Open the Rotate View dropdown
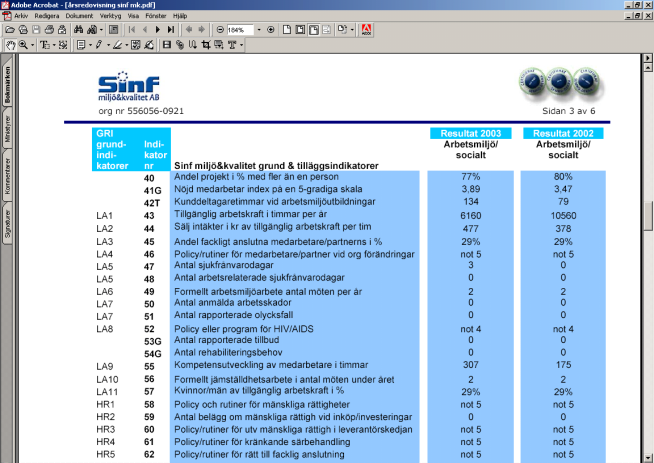The image size is (654, 463). (x=352, y=30)
